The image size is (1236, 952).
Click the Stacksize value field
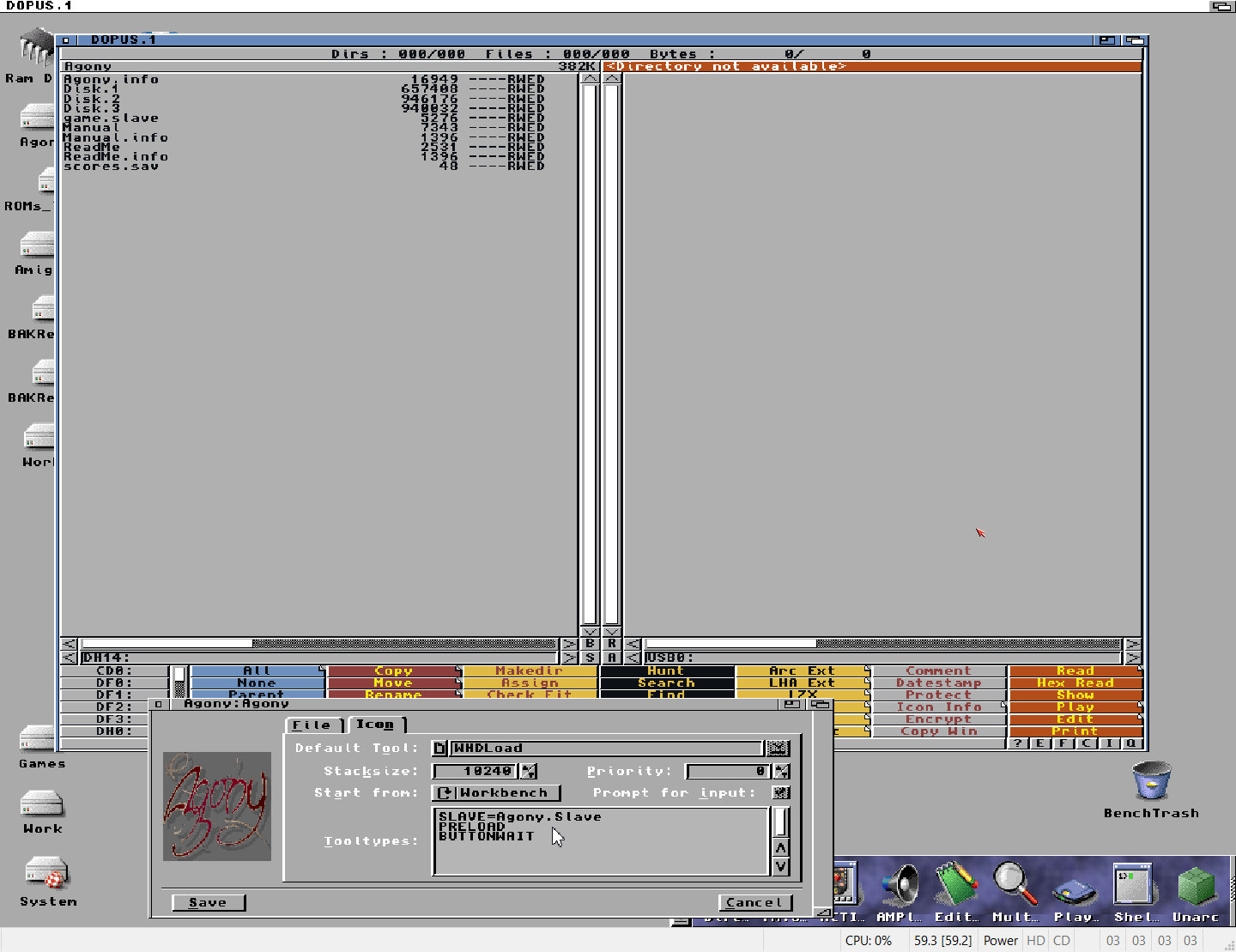click(x=476, y=771)
